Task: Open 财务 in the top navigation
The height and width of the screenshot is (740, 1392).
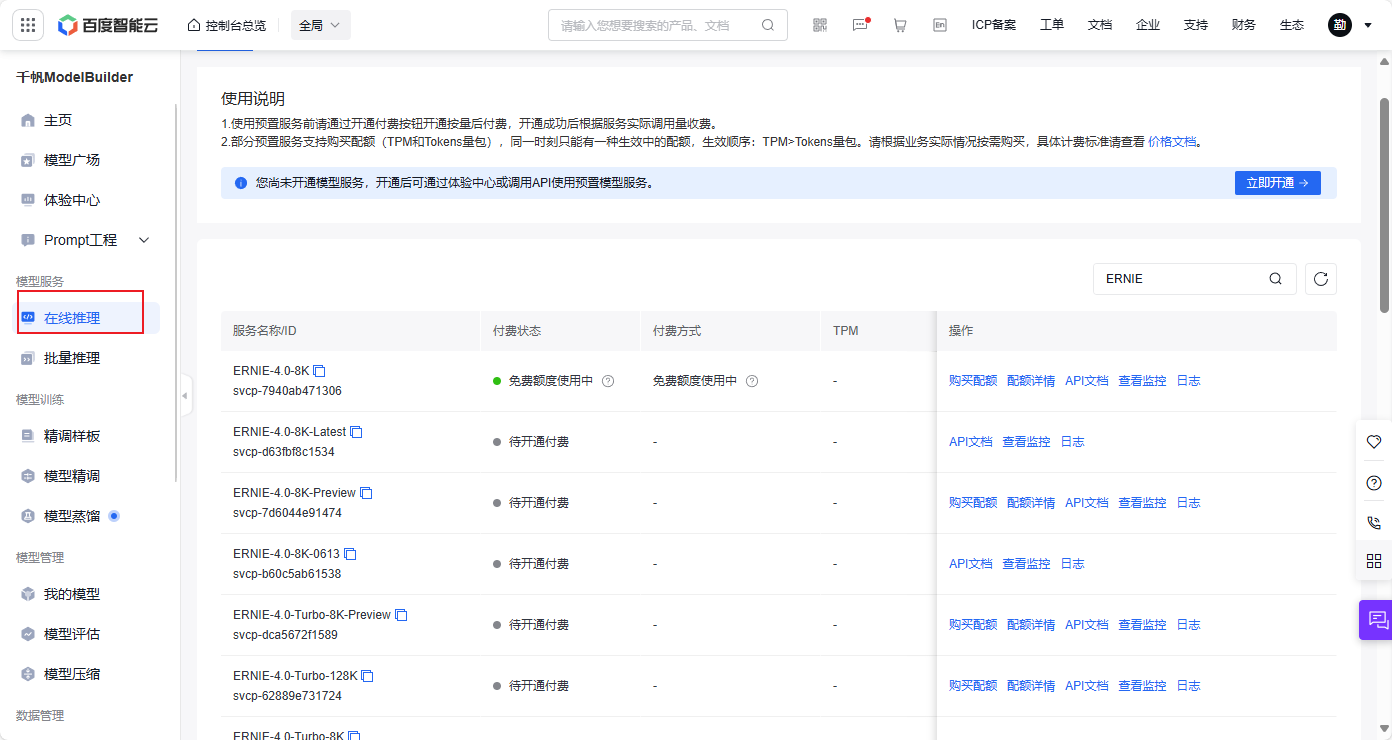Action: 1244,25
